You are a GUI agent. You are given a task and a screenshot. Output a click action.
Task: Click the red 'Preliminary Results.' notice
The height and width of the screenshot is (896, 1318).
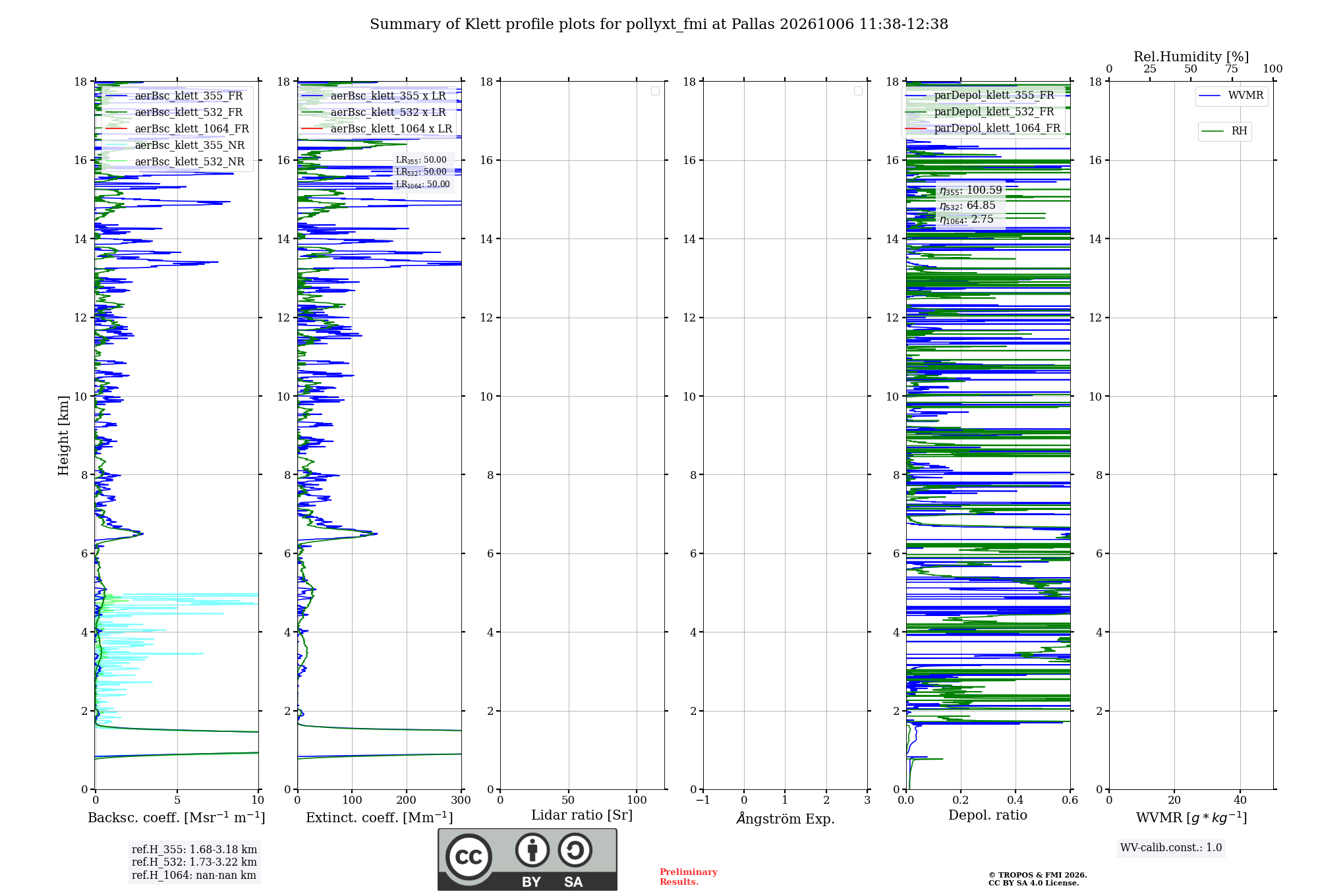tap(689, 877)
